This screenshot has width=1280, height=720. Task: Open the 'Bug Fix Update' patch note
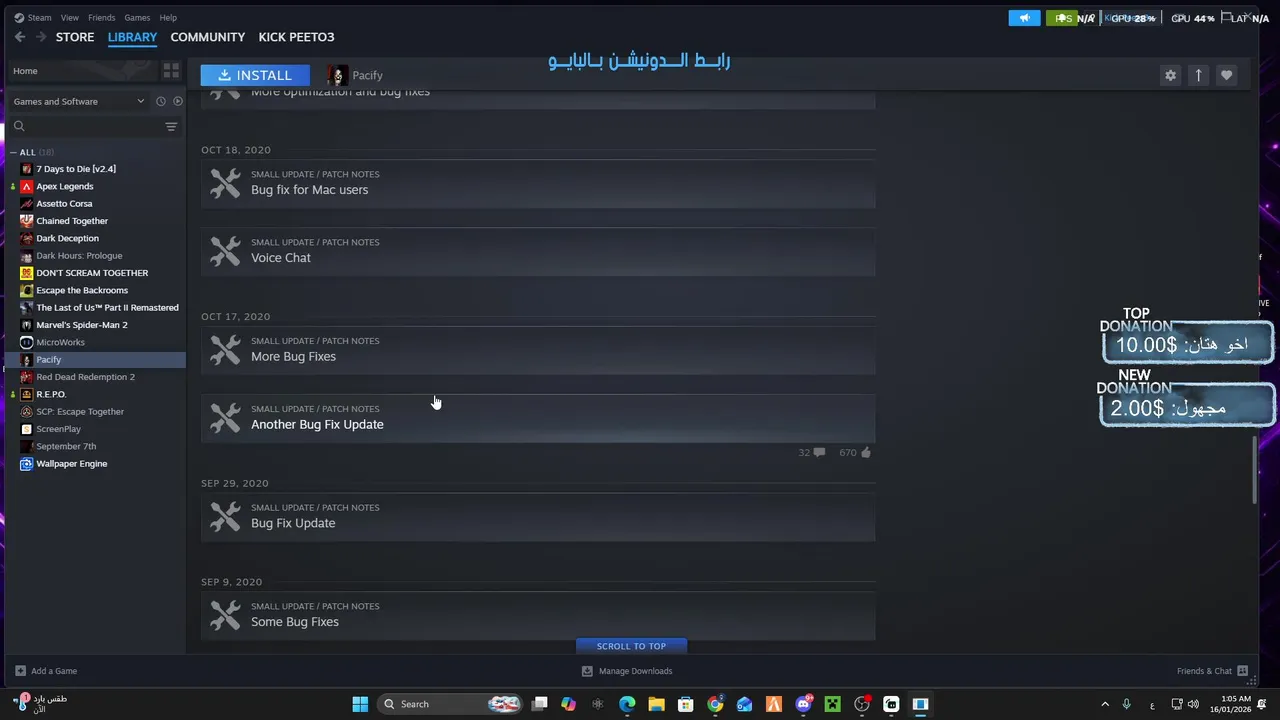click(538, 517)
